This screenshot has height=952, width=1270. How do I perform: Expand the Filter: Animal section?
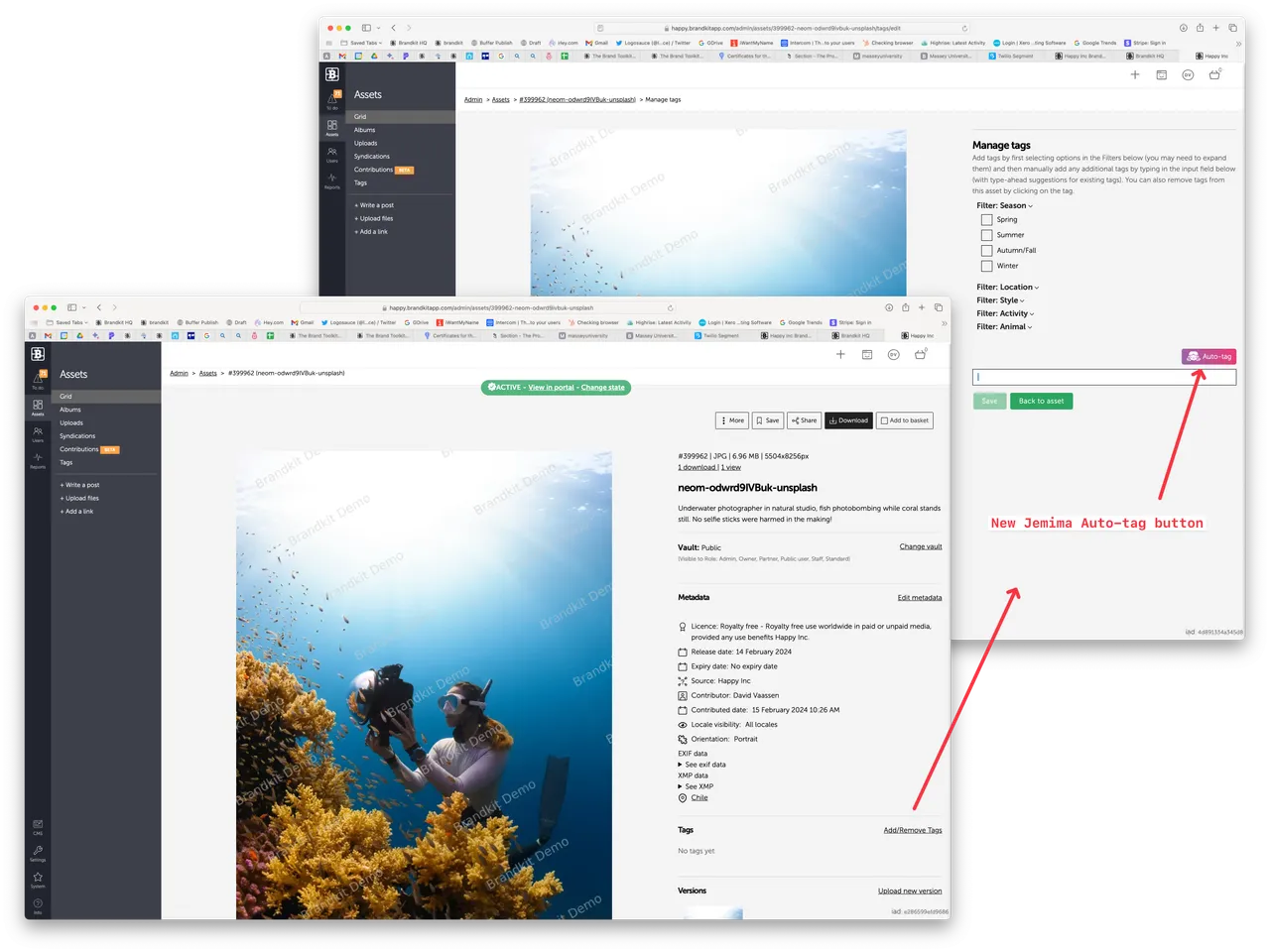click(1004, 327)
